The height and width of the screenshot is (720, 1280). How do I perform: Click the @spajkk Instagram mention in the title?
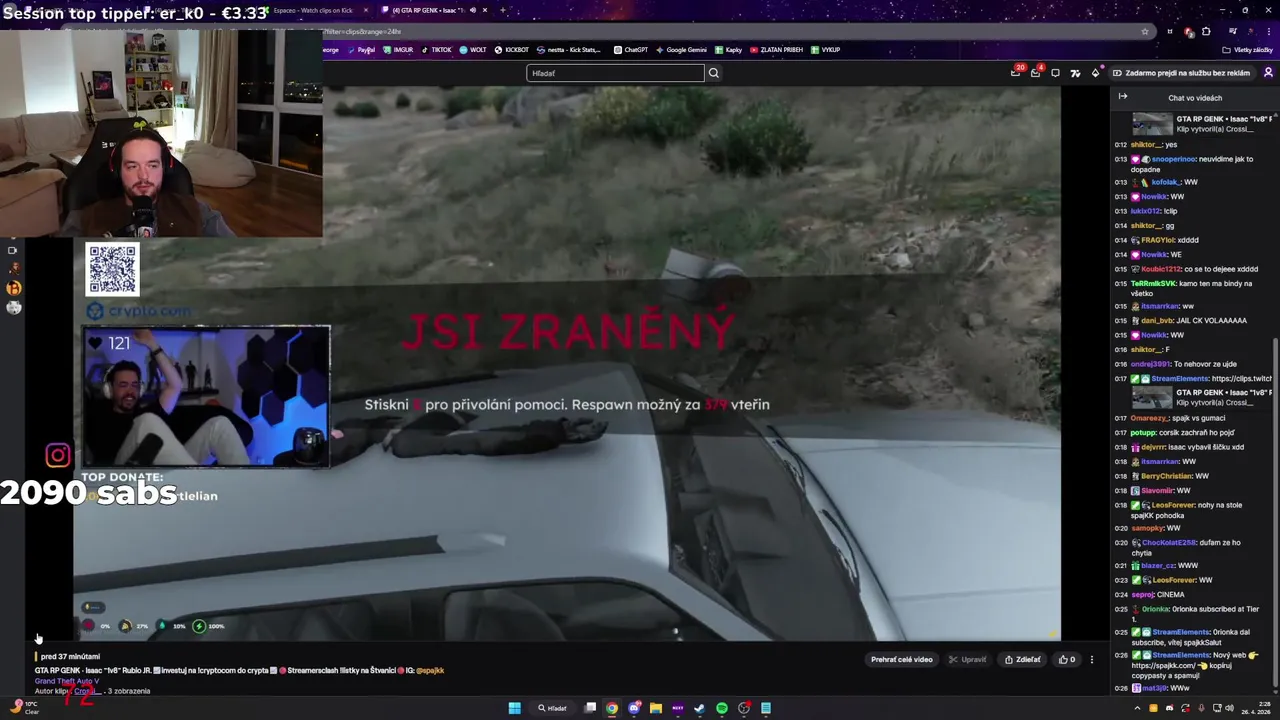[x=430, y=670]
